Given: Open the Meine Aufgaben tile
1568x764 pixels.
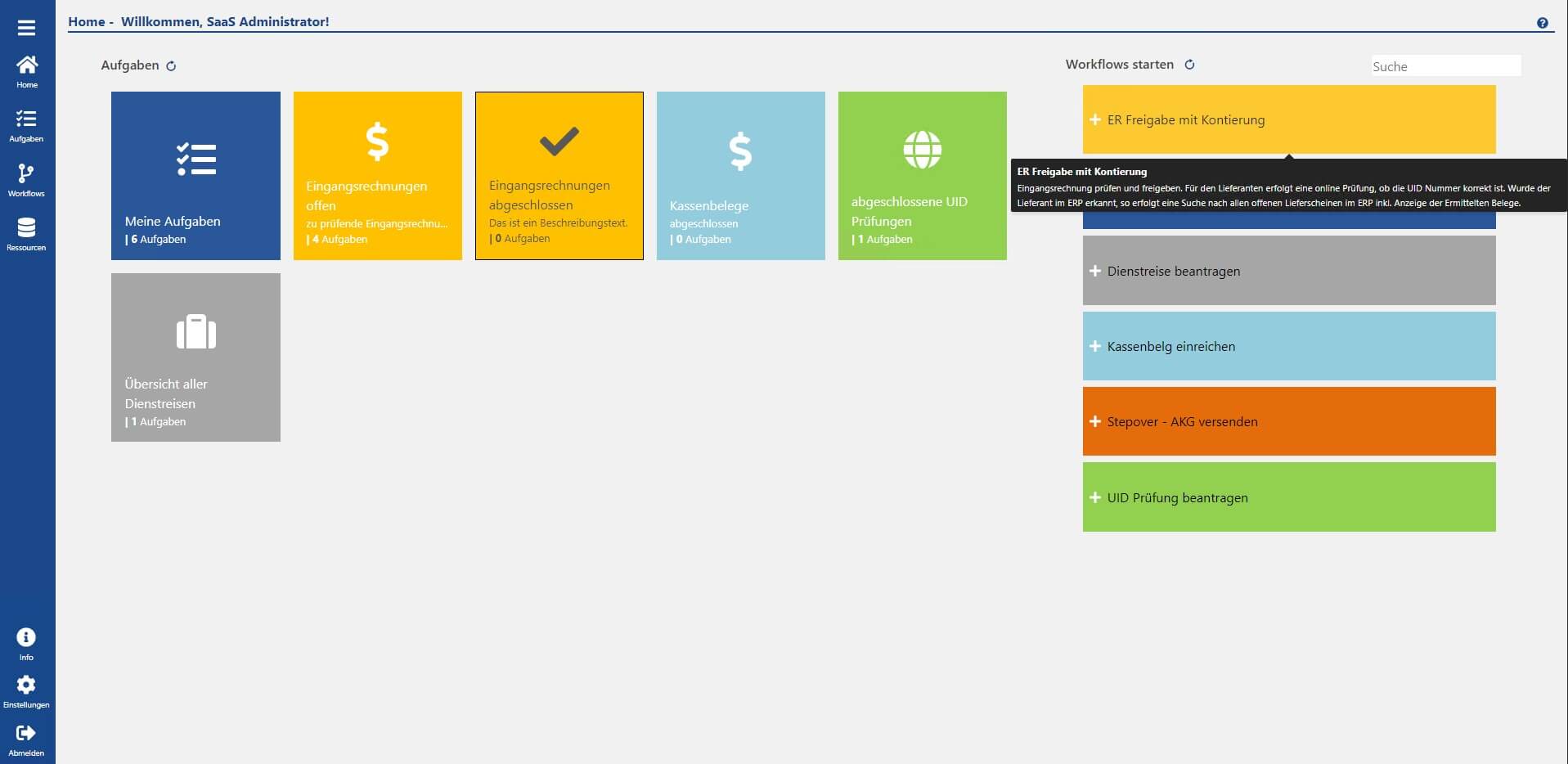Looking at the screenshot, I should 195,176.
